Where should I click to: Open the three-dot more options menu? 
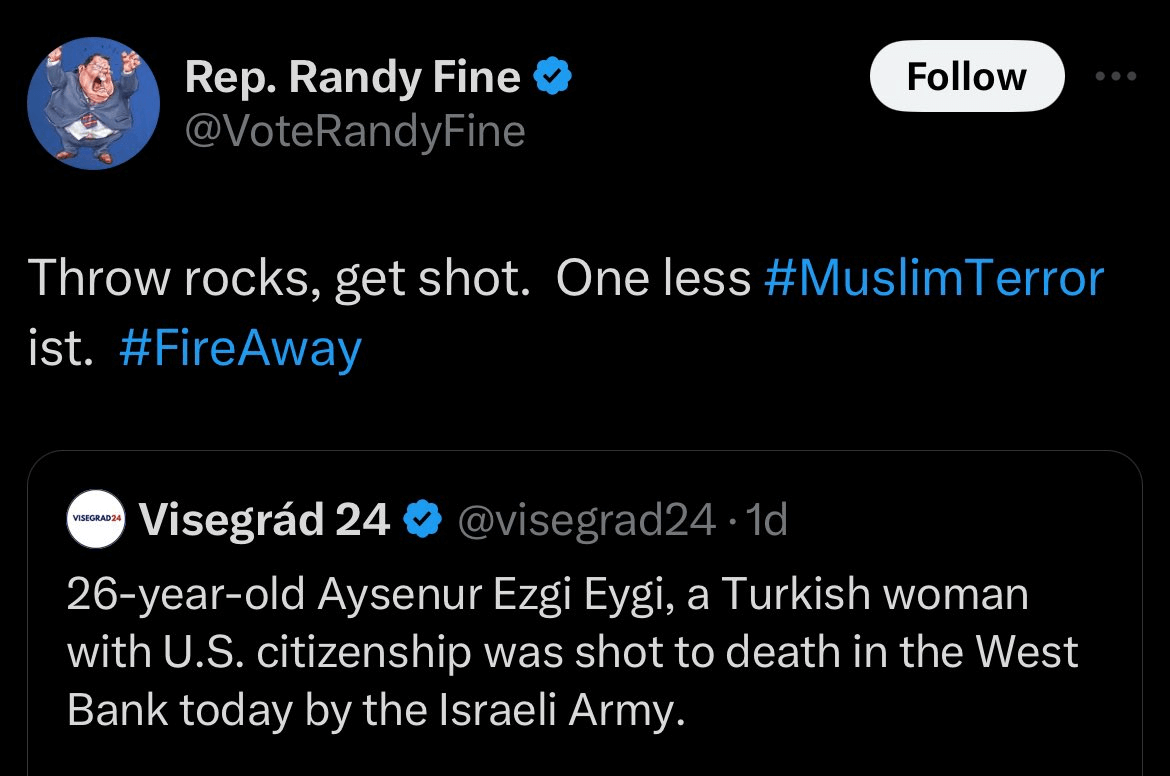click(1115, 77)
